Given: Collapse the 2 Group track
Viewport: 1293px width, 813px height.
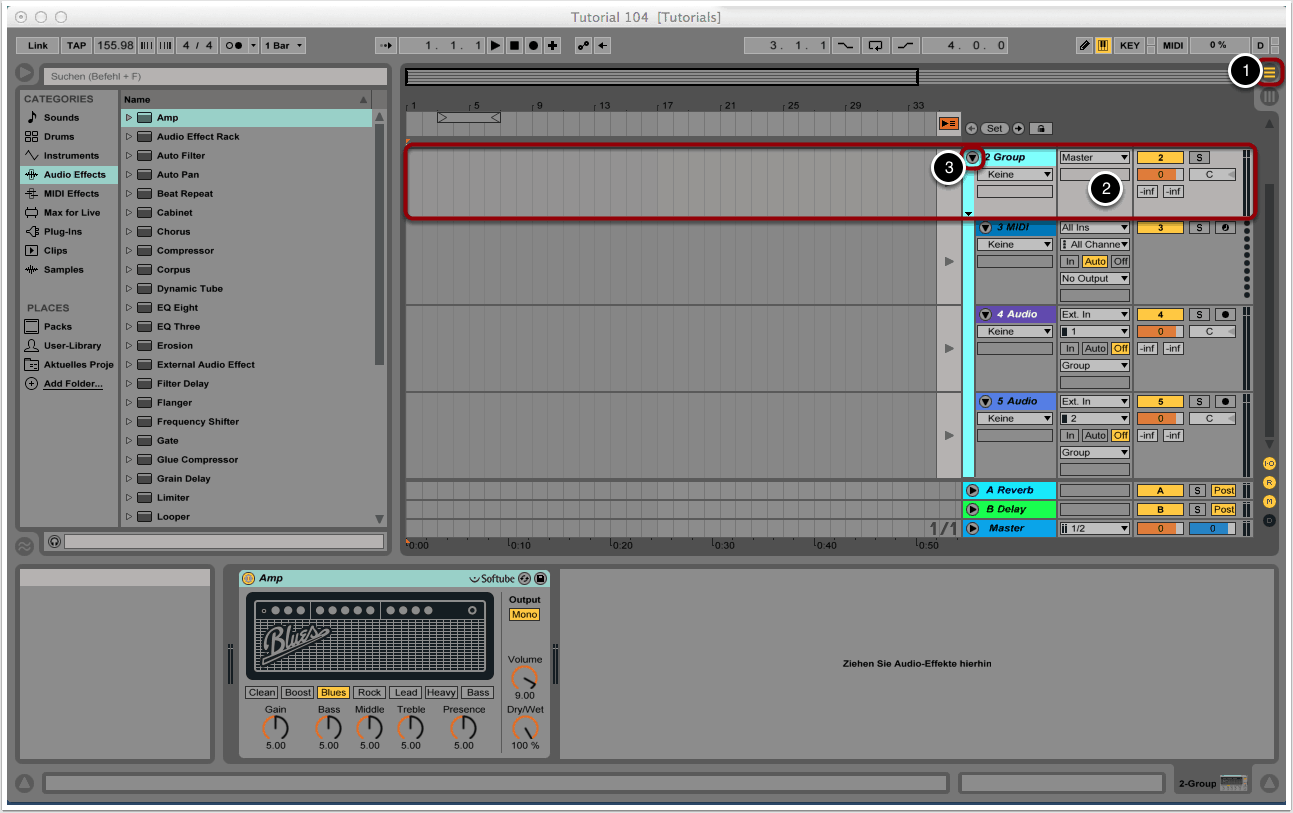Looking at the screenshot, I should (972, 158).
